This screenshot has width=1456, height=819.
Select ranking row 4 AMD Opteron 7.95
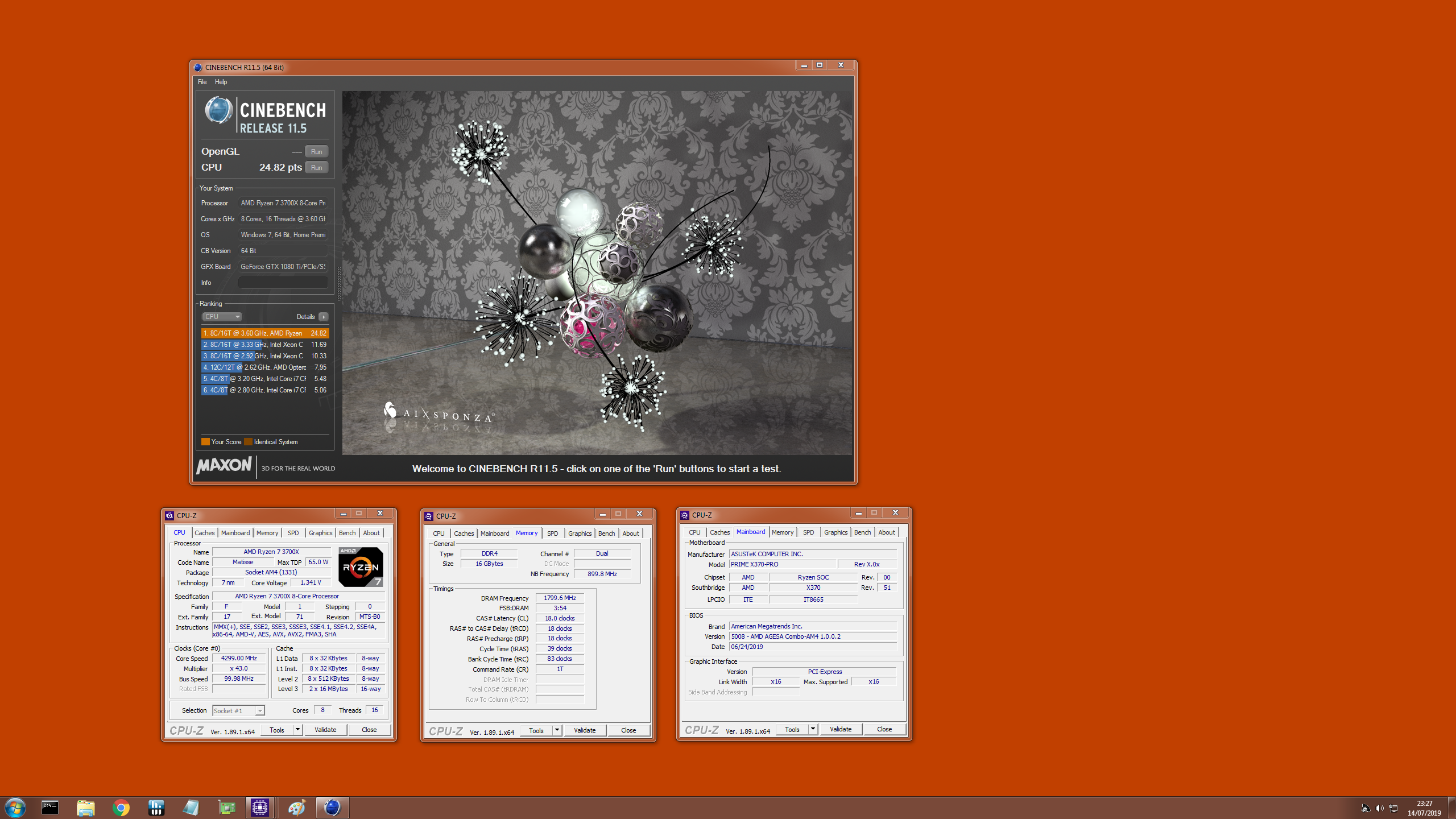click(265, 367)
